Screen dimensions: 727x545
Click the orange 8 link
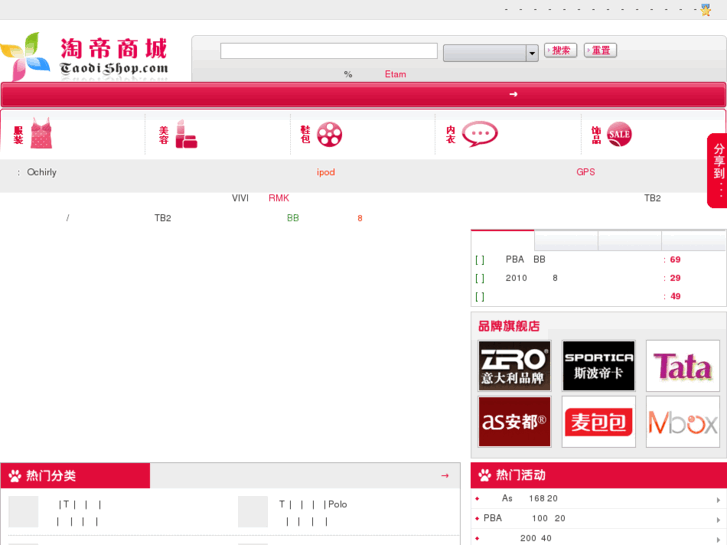[x=360, y=218]
